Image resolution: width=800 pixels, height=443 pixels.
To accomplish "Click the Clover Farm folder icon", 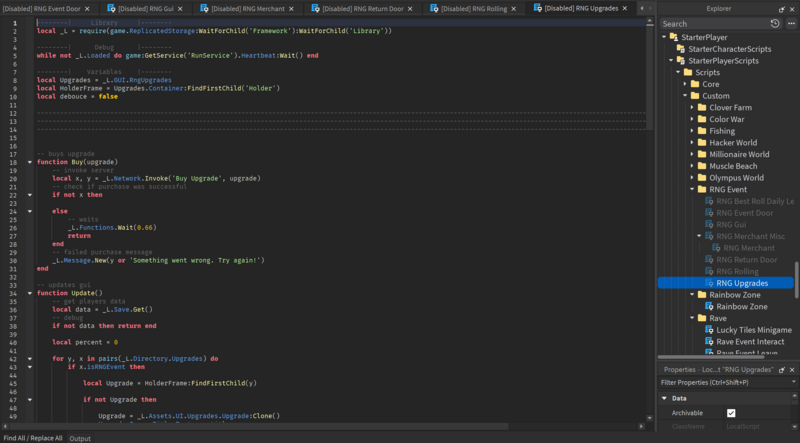I will coord(701,107).
